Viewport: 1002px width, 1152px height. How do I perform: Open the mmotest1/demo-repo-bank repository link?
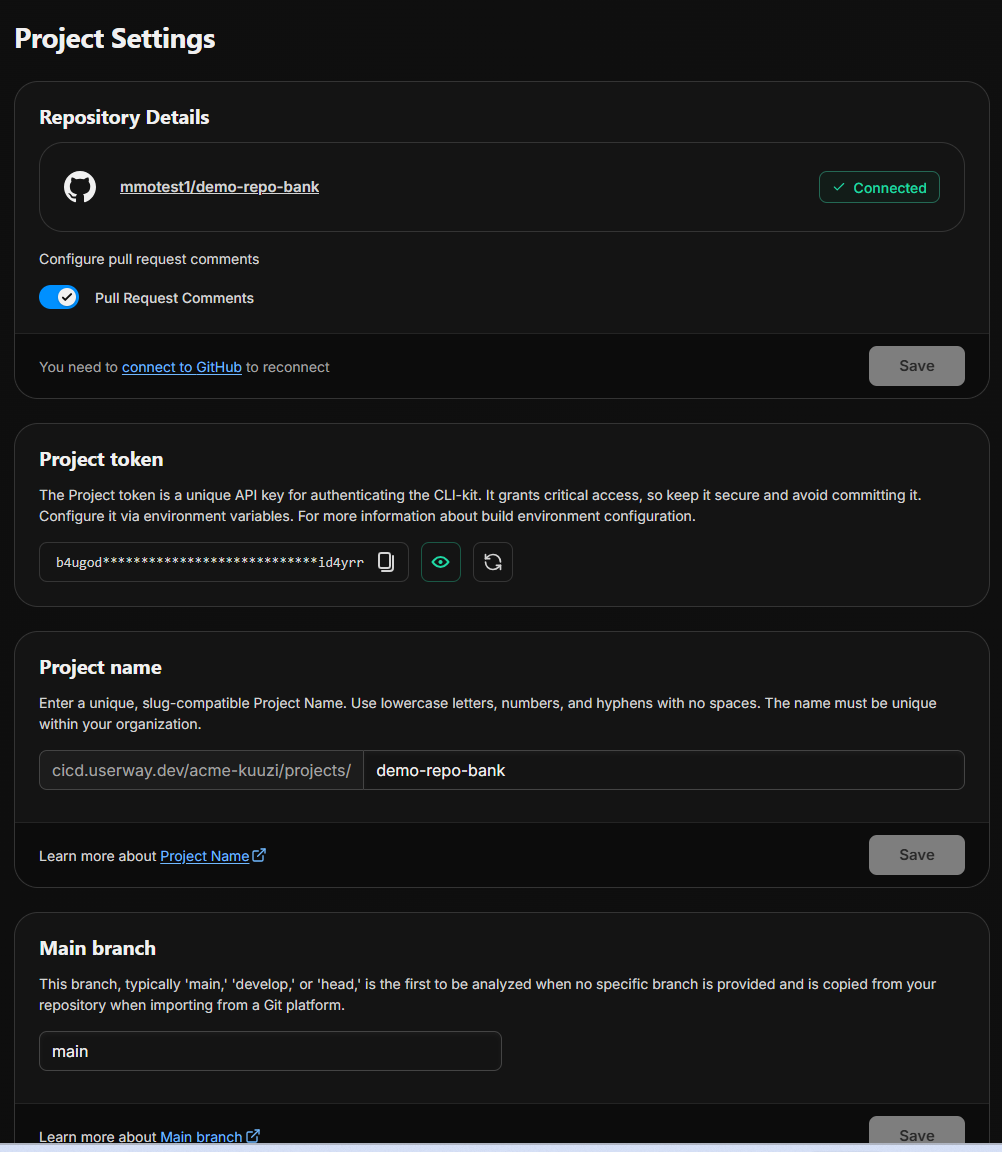pos(219,187)
